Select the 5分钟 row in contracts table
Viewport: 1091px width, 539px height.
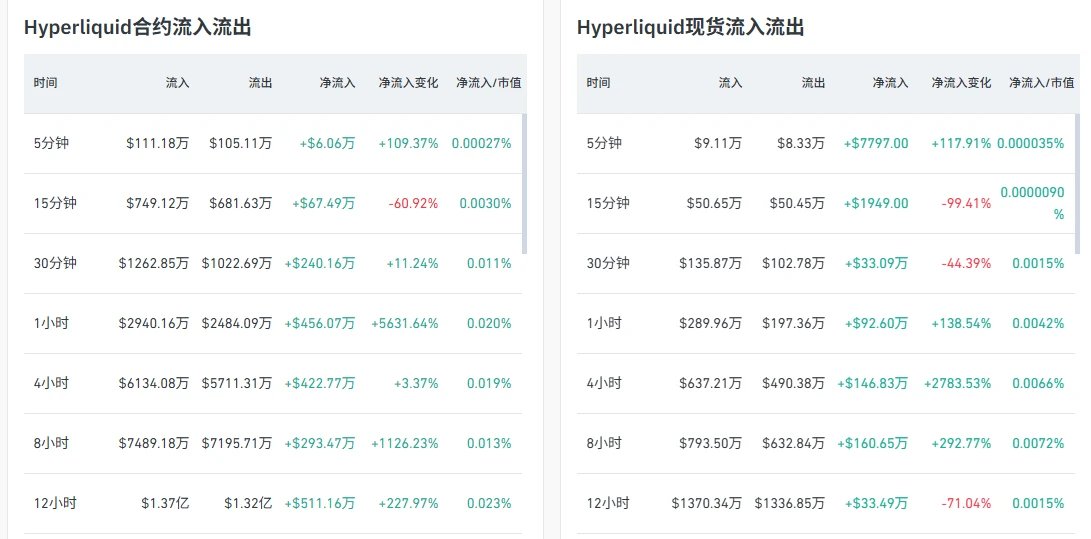point(273,144)
